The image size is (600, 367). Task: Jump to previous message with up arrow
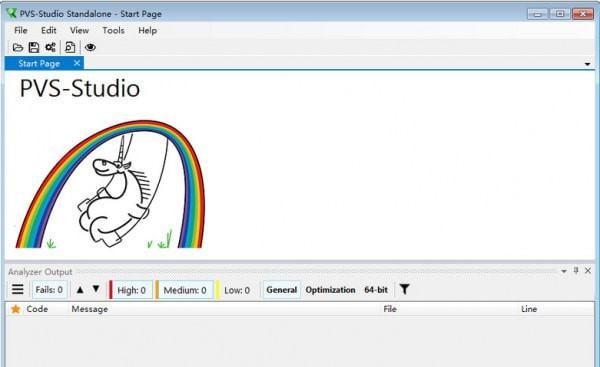tap(80, 289)
